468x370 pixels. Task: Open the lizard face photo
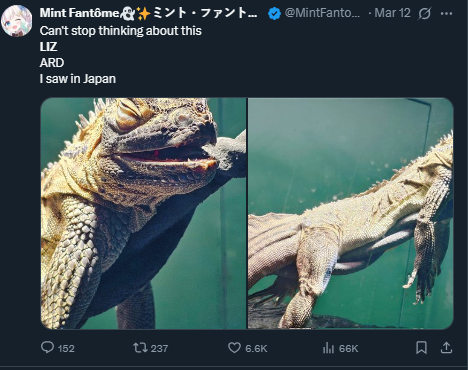click(143, 213)
